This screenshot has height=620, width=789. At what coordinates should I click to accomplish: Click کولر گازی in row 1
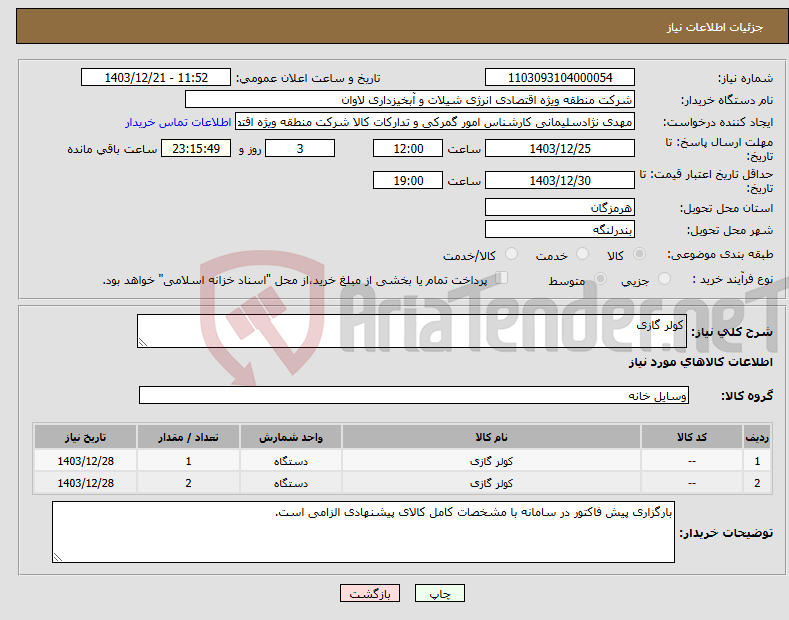(x=491, y=461)
